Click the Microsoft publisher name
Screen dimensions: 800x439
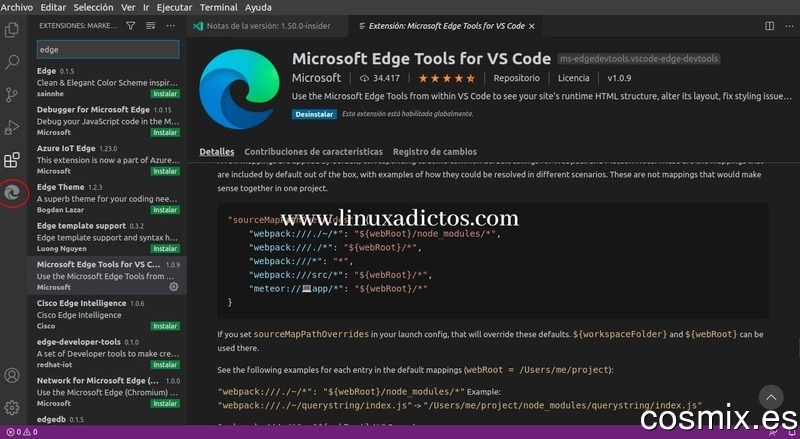pyautogui.click(x=316, y=78)
